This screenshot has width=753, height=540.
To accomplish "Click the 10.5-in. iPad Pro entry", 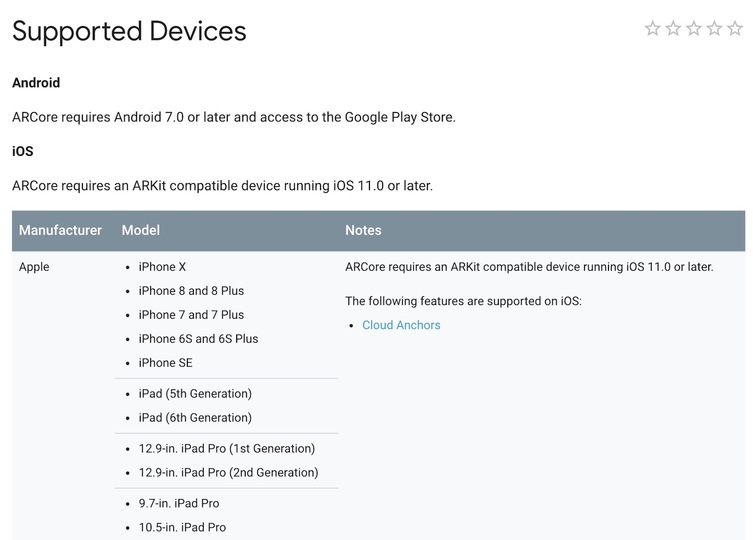I will pyautogui.click(x=182, y=527).
